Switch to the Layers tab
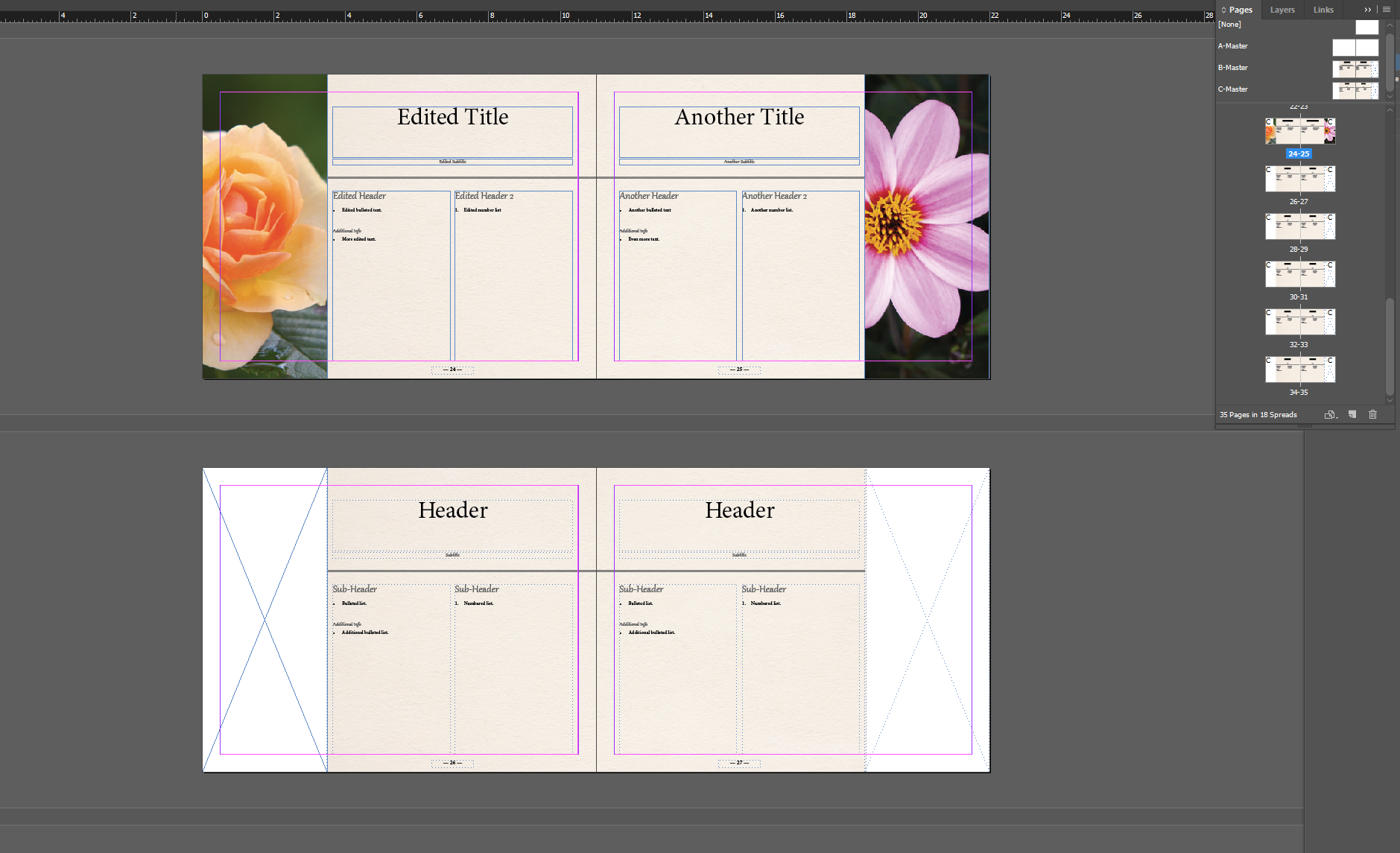This screenshot has height=853, width=1400. [1282, 10]
